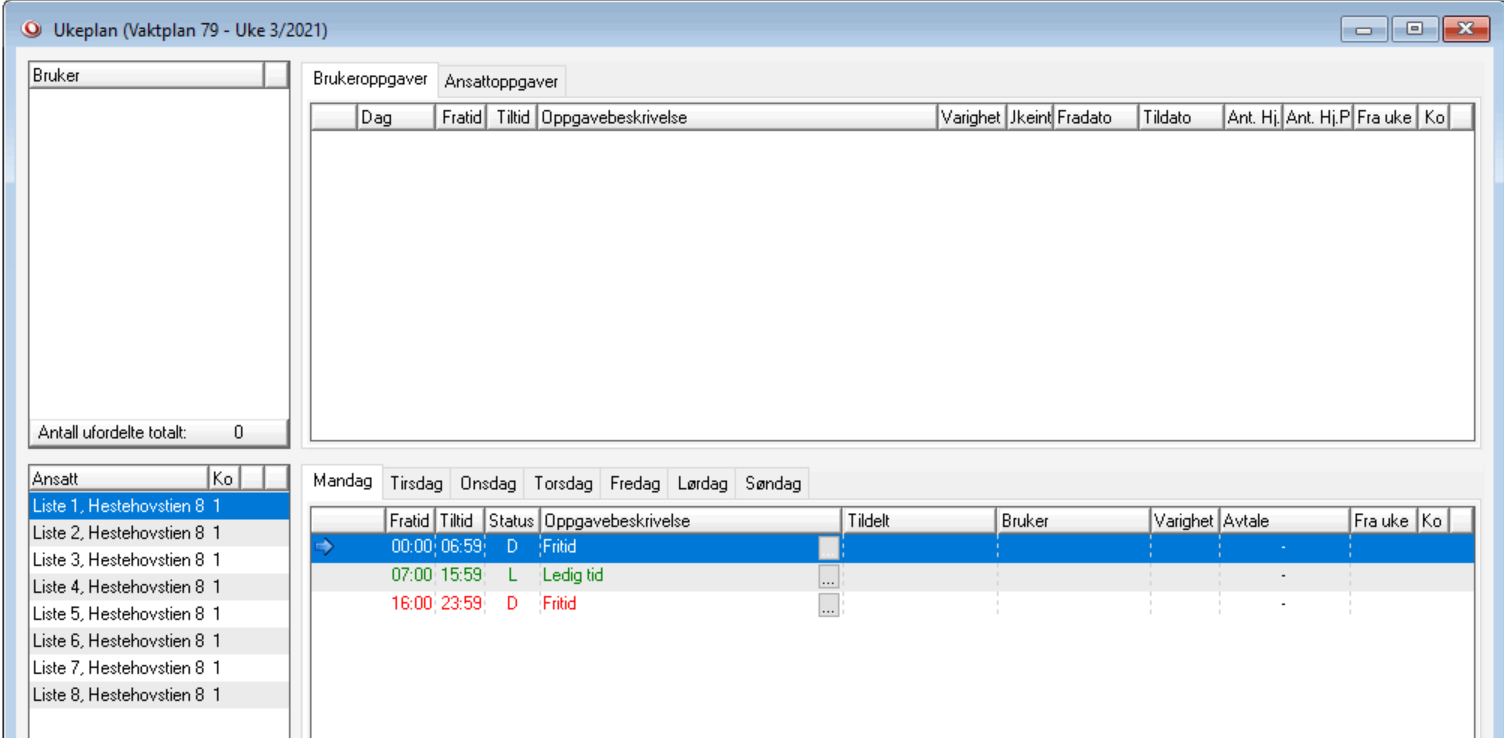Minimize the Ukeplan window
Viewport: 1504px width, 738px height.
point(1364,29)
